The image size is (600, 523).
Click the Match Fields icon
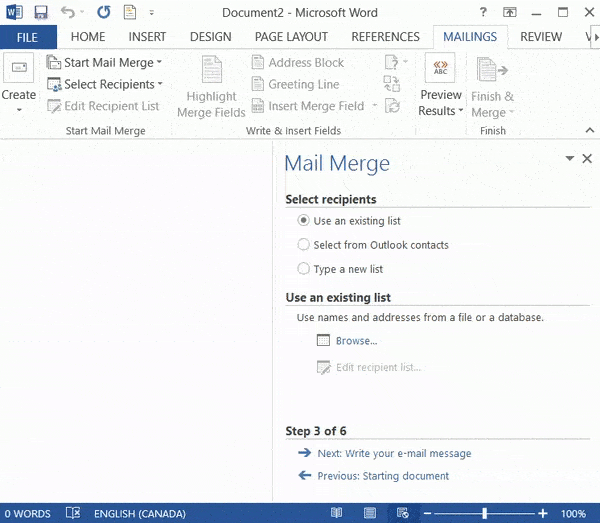point(392,84)
